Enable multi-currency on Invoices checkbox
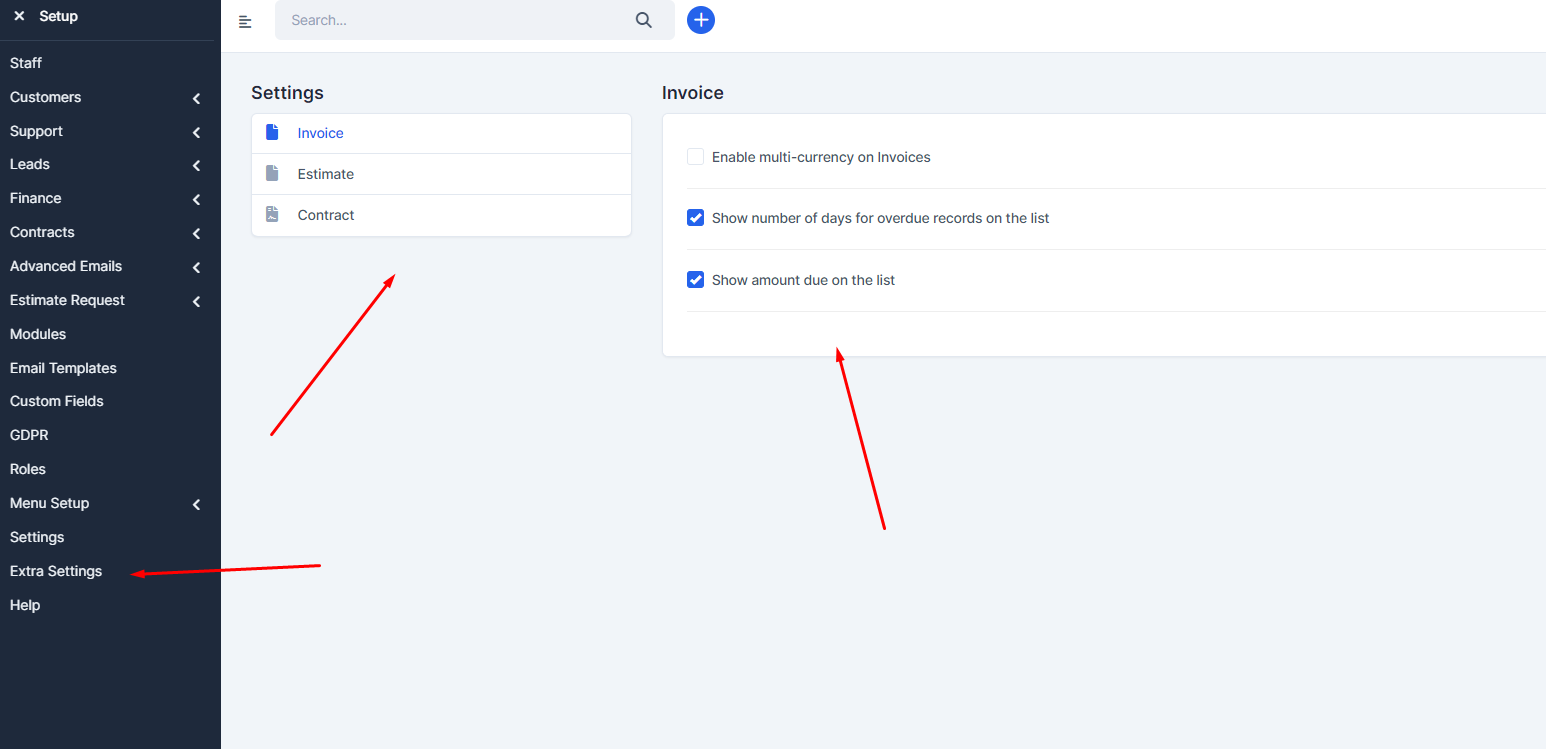The image size is (1546, 749). [x=696, y=157]
